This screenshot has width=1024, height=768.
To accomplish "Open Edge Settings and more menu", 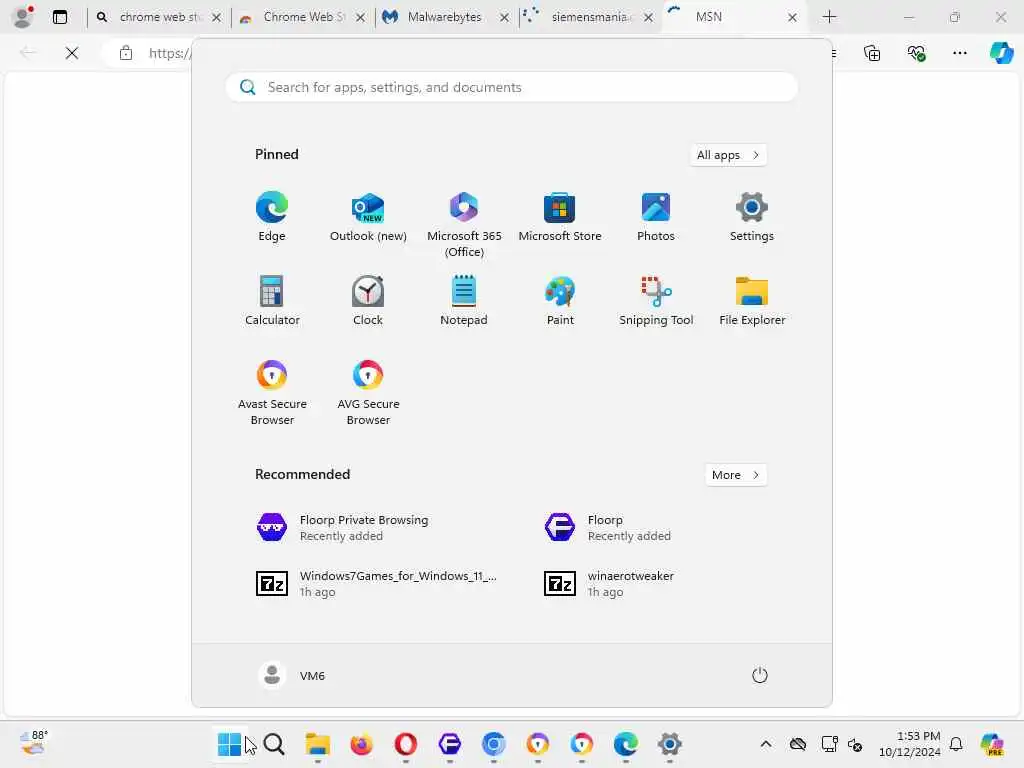I will point(959,53).
